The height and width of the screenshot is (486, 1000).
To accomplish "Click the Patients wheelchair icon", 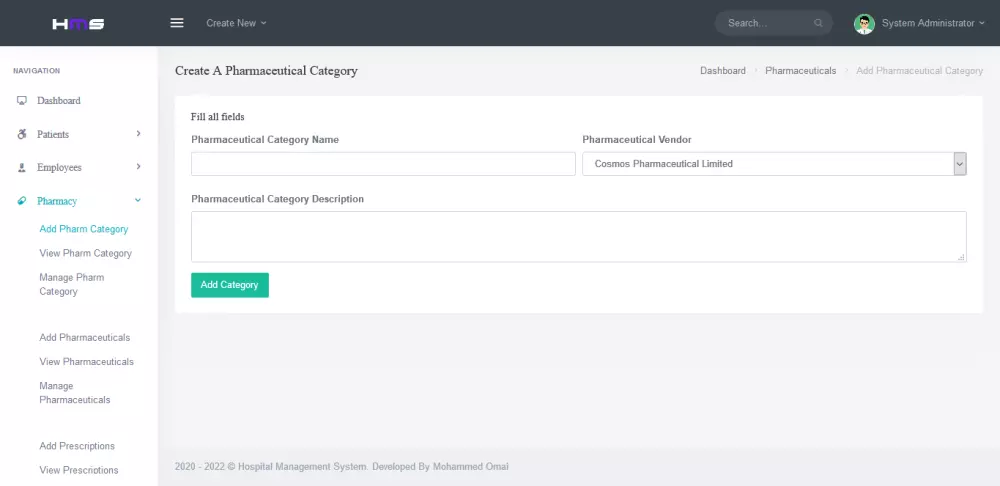I will (22, 134).
